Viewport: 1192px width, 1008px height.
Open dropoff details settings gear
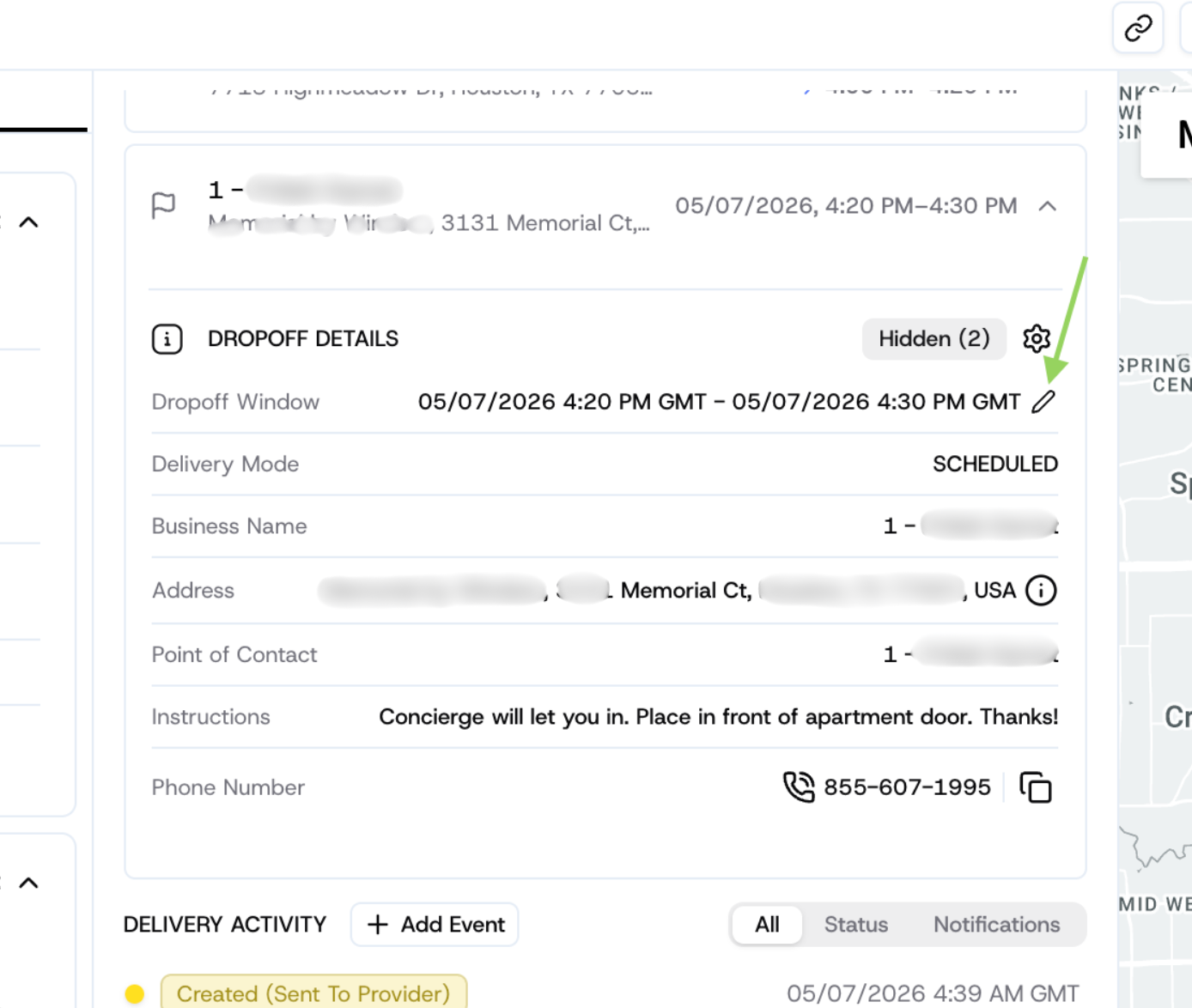pyautogui.click(x=1037, y=339)
